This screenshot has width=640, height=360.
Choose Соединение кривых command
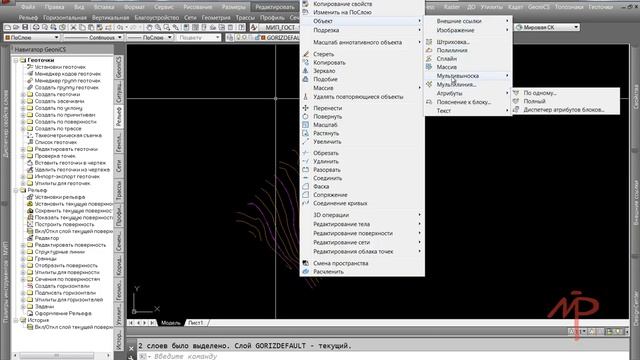(x=340, y=203)
